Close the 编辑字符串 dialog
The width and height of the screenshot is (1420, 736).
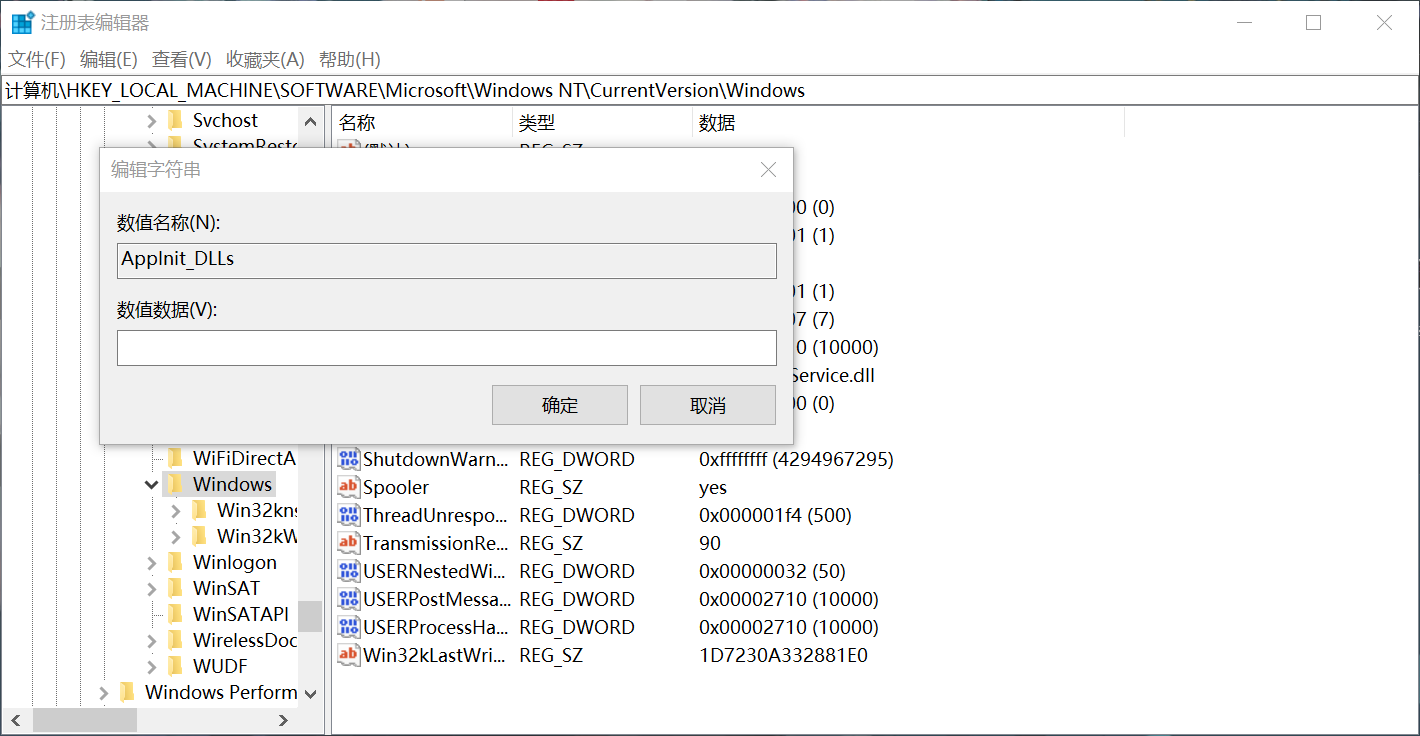pyautogui.click(x=768, y=170)
